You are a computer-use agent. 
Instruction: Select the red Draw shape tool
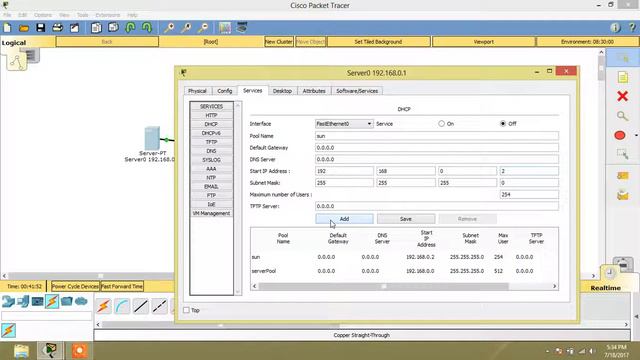click(620, 135)
